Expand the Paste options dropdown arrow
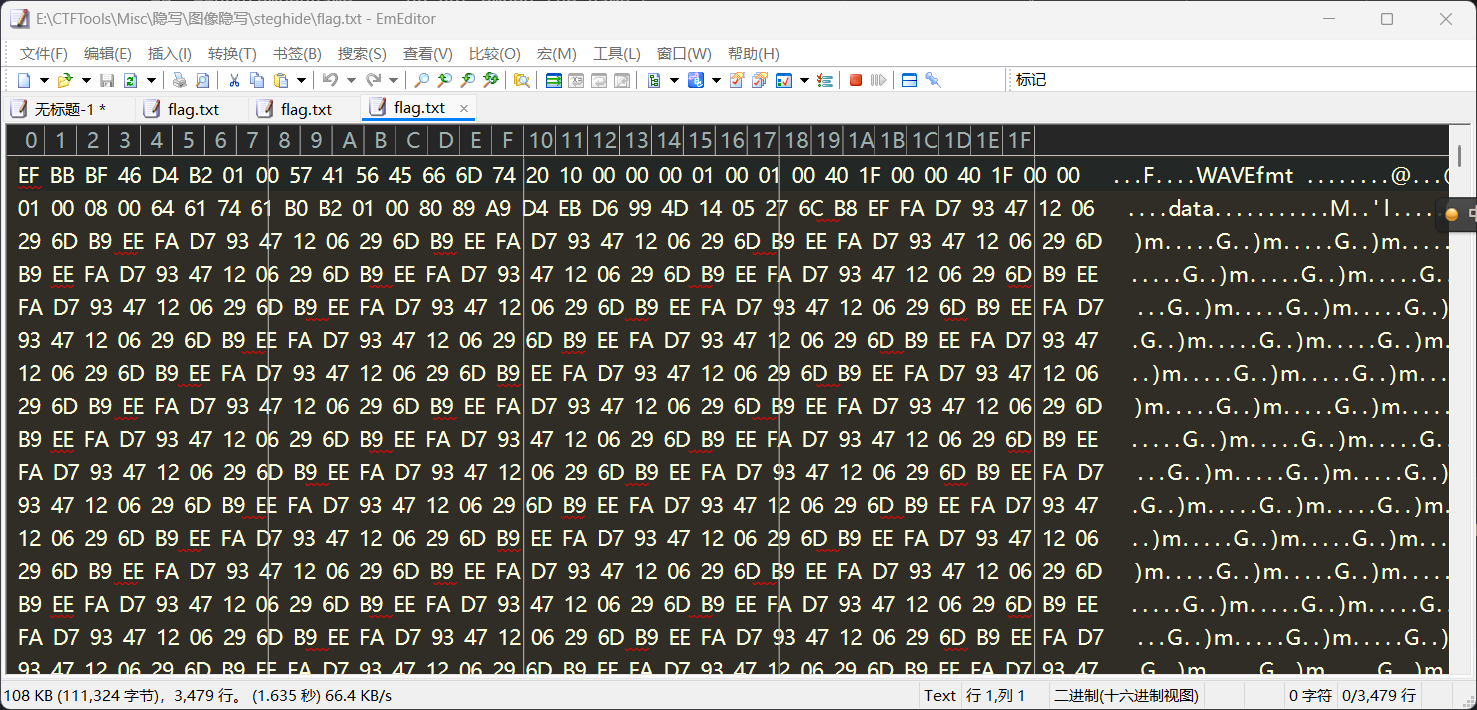1477x710 pixels. pyautogui.click(x=301, y=80)
